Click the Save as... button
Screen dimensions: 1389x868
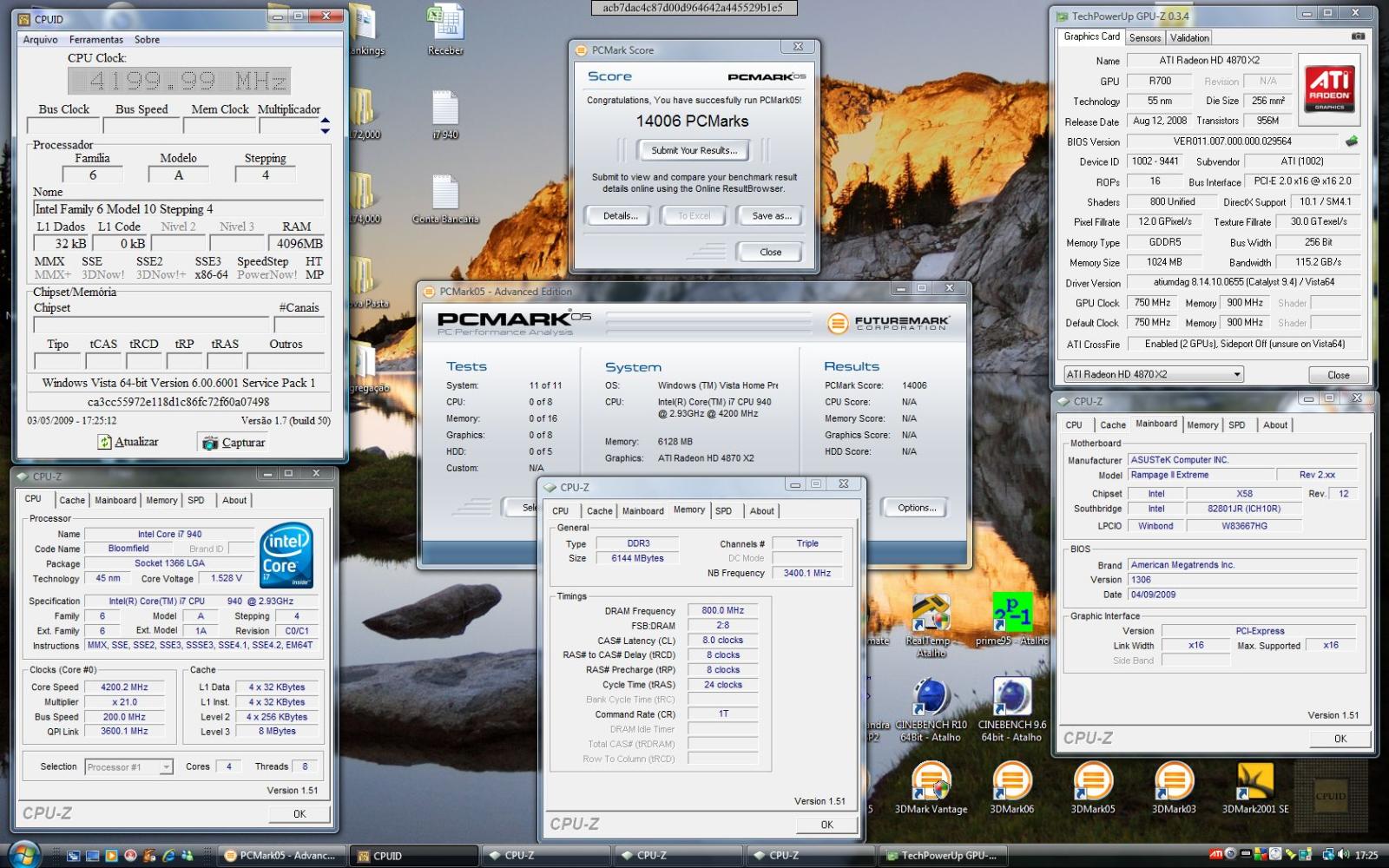coord(772,215)
